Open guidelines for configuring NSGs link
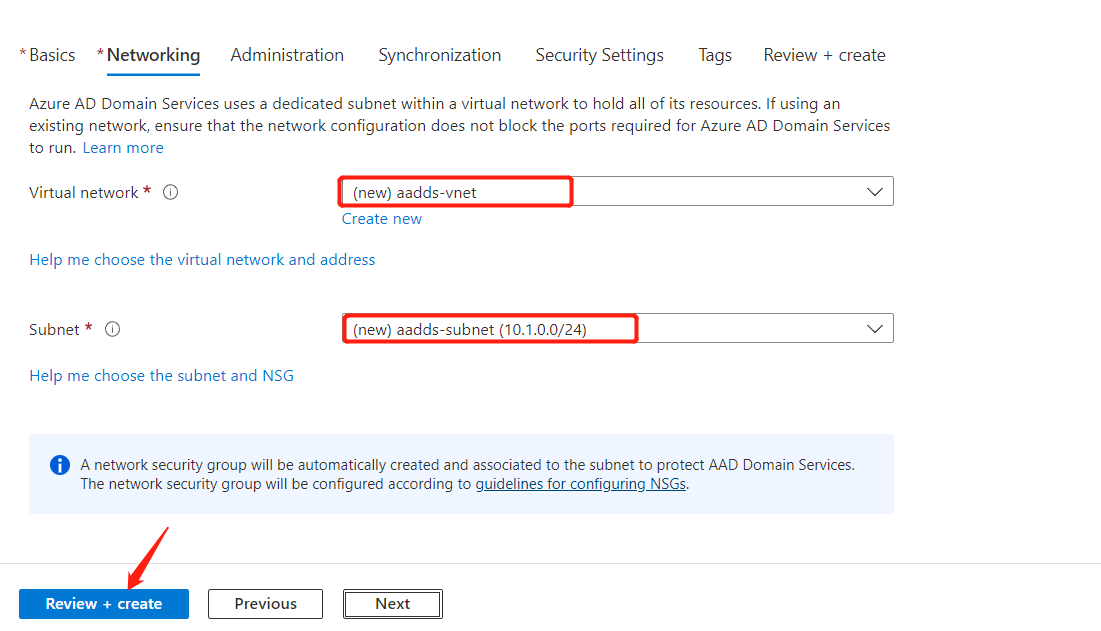The height and width of the screenshot is (631, 1101). (581, 484)
